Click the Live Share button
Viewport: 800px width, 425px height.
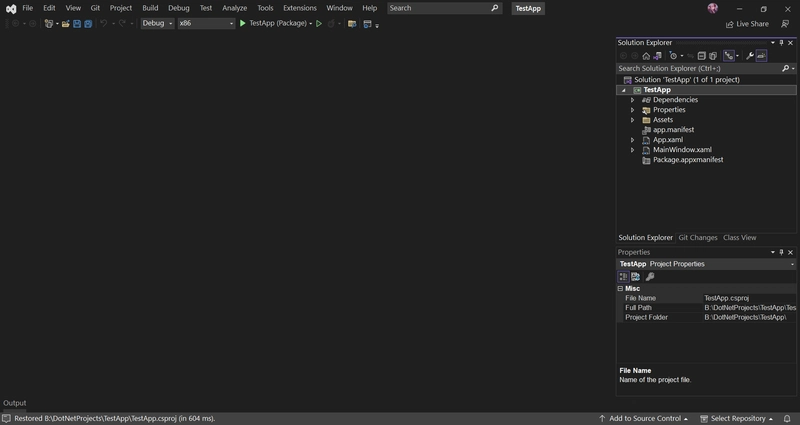click(x=747, y=24)
